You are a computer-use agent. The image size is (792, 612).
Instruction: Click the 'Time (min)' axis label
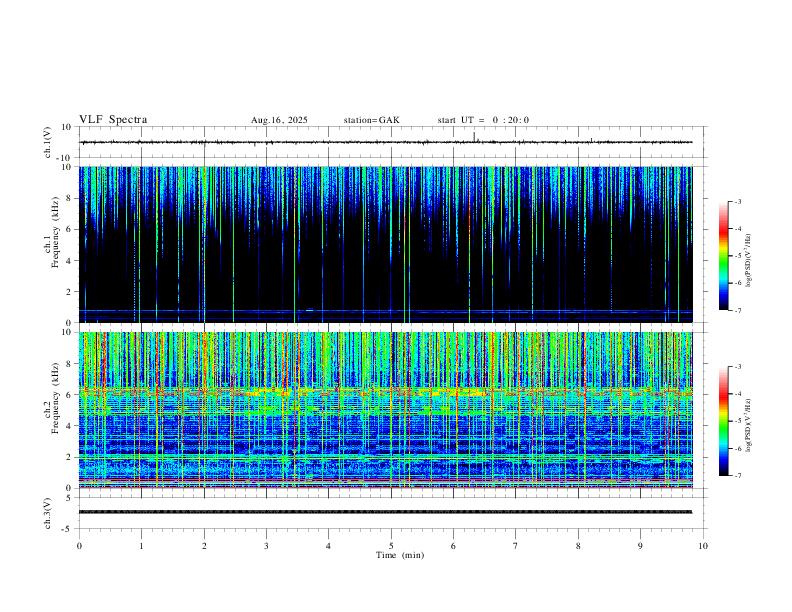pyautogui.click(x=400, y=555)
